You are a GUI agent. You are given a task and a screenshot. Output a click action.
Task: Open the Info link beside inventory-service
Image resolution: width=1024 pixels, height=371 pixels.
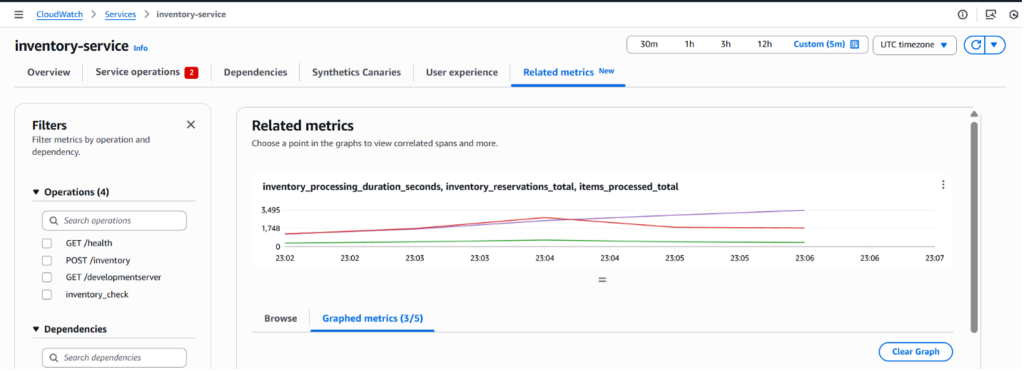point(140,48)
